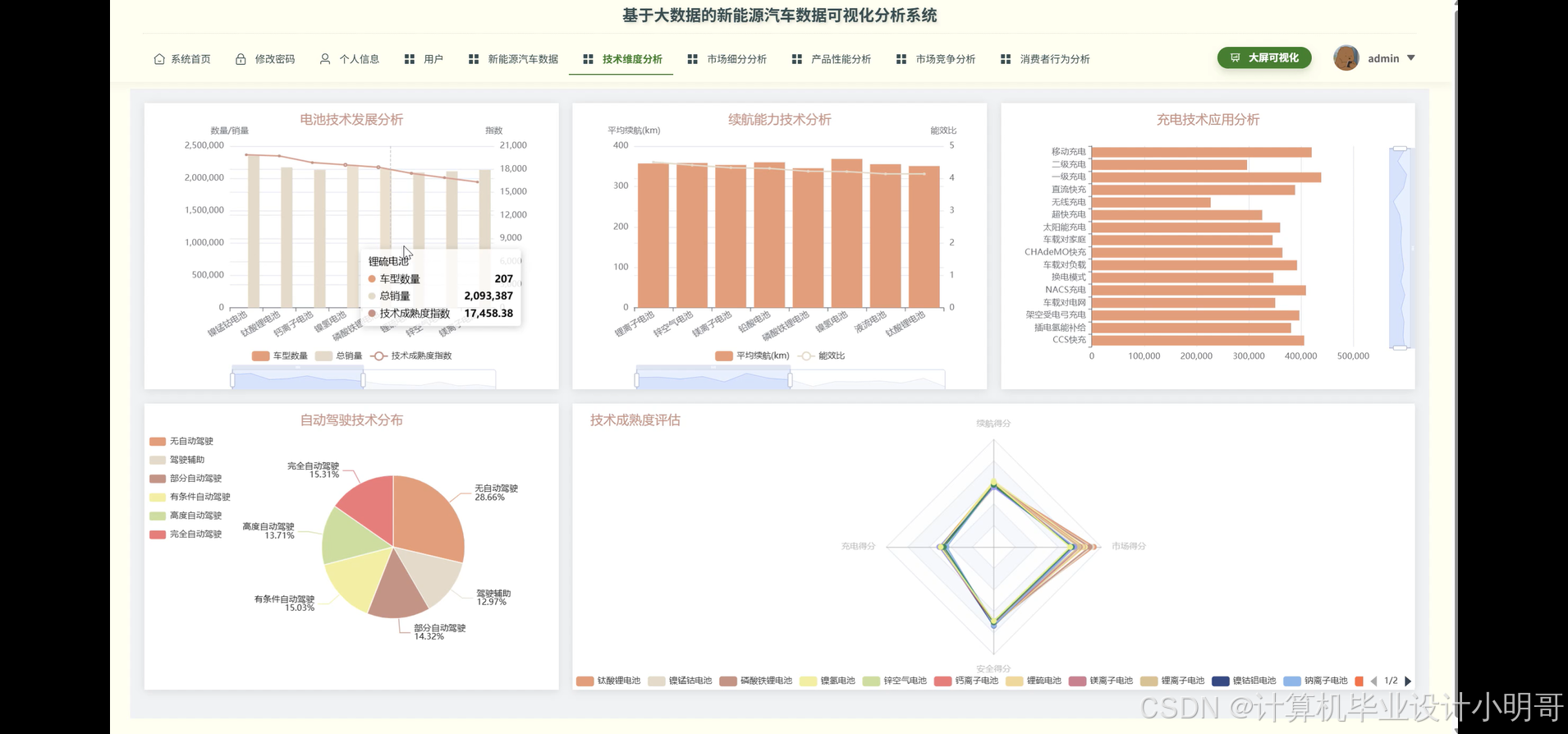This screenshot has height=734, width=1568.
Task: Click the CCS快充 horizontal bar
Action: click(1198, 340)
